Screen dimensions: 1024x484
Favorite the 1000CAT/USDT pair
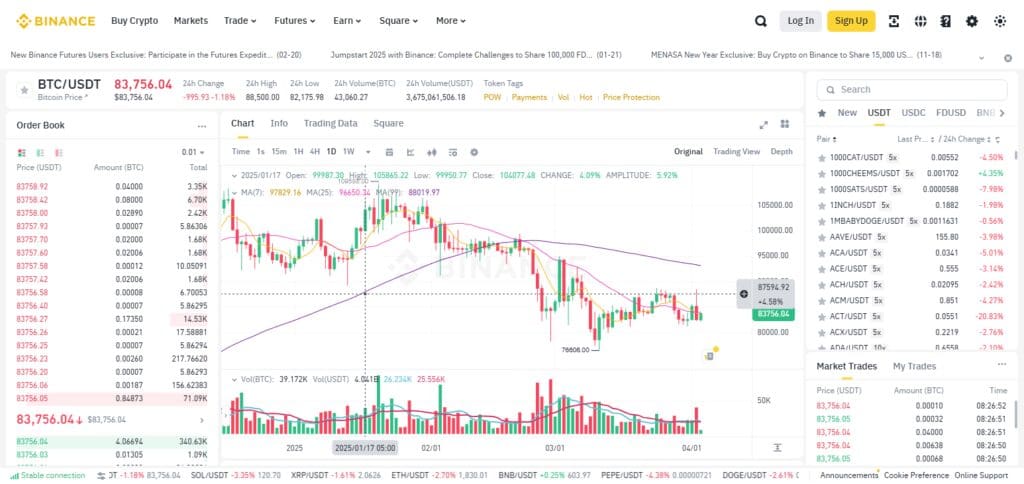(x=822, y=157)
